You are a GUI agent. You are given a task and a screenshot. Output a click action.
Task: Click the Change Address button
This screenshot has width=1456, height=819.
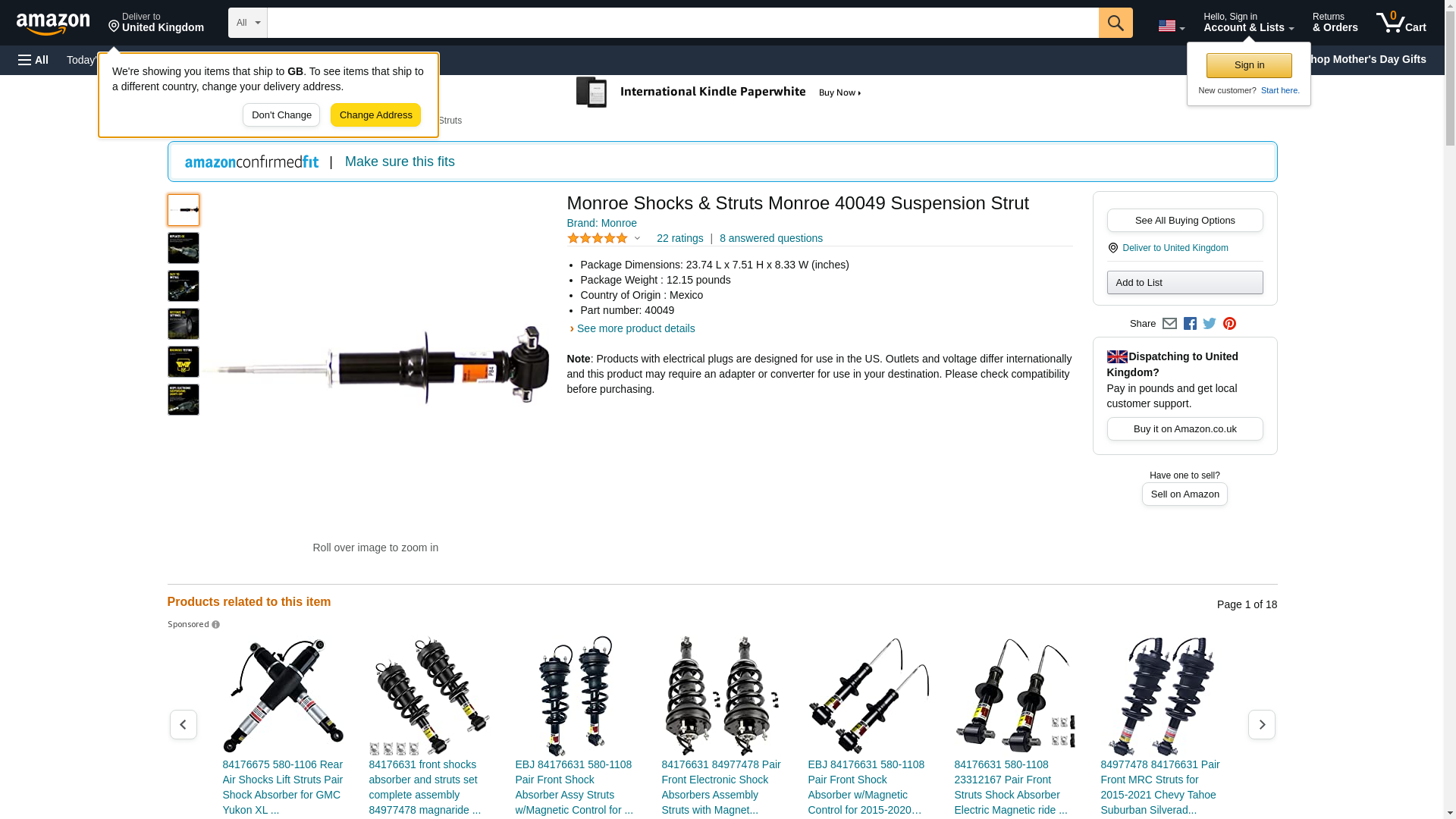tap(375, 115)
